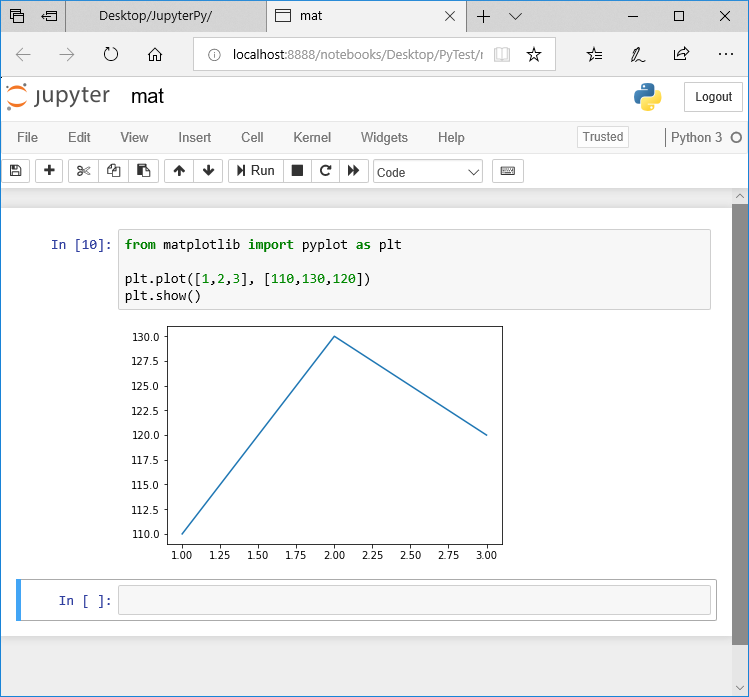Rename notebook by clicking title mat

click(x=147, y=97)
